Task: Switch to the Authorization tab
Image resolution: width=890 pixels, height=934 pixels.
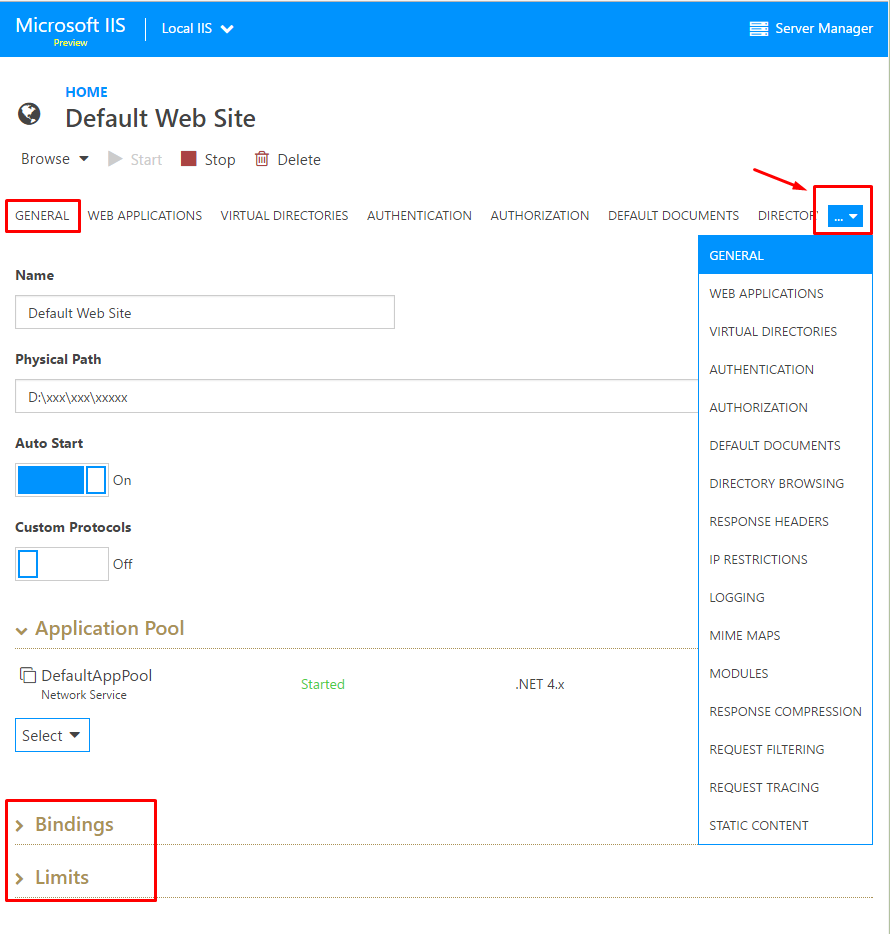Action: 540,216
